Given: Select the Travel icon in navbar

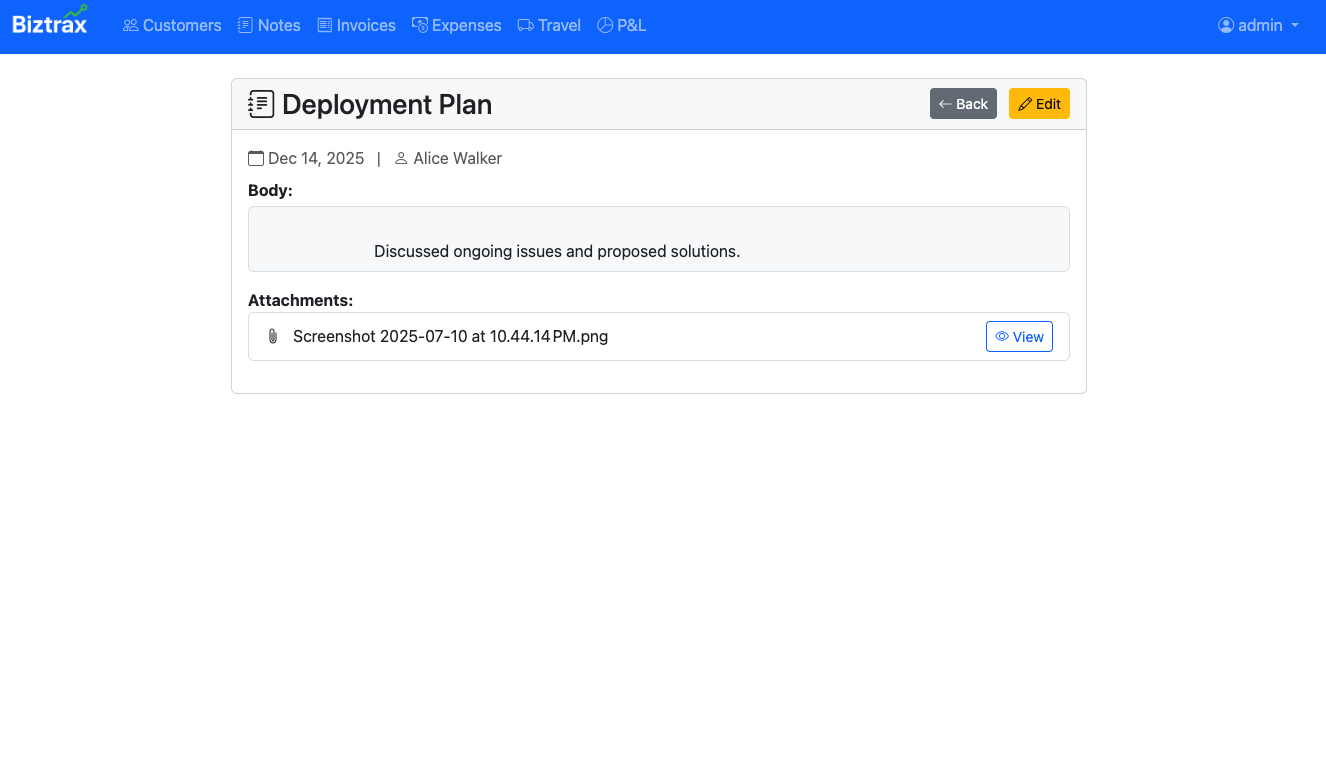Looking at the screenshot, I should point(523,25).
